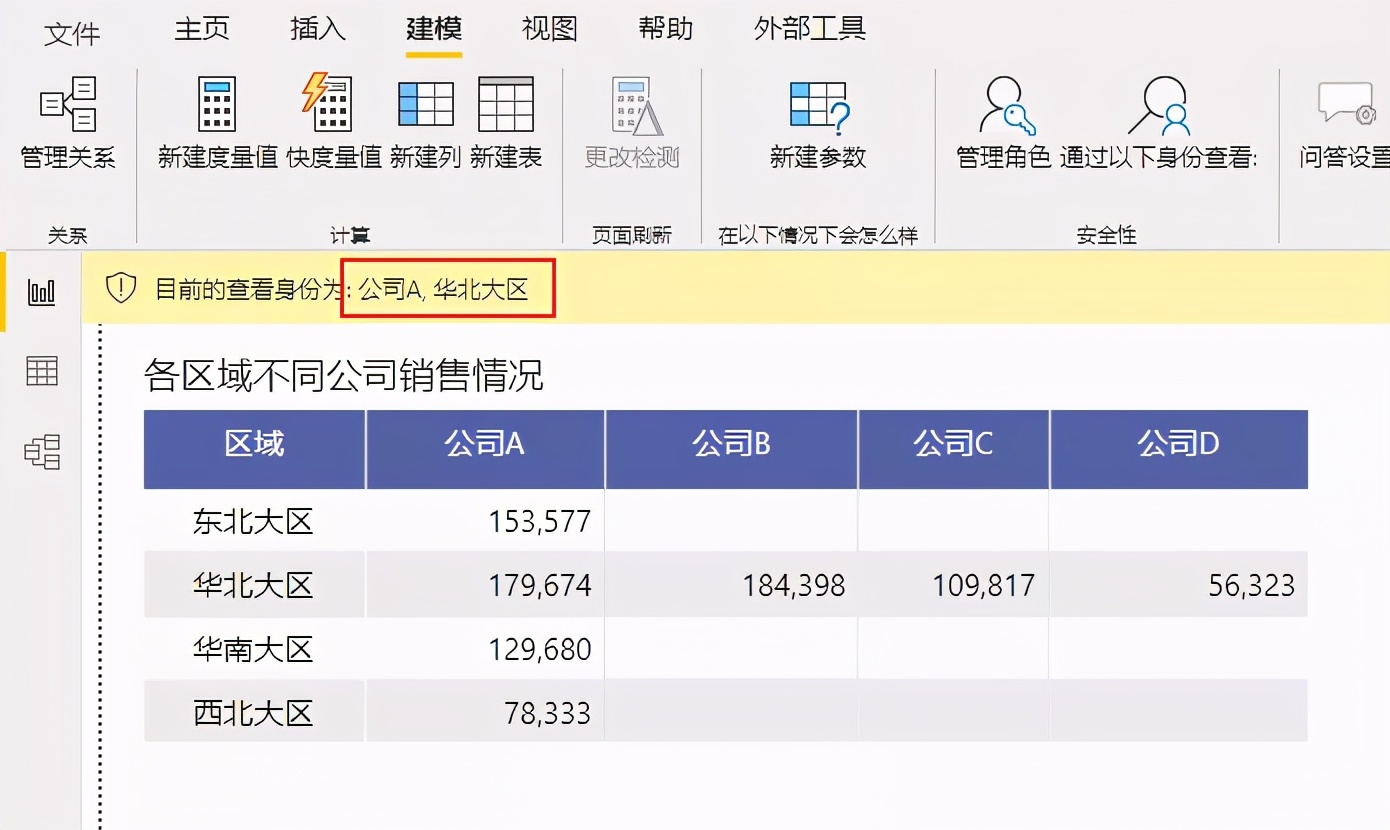The width and height of the screenshot is (1390, 830).
Task: Click the 区域 column header
Action: 254,449
